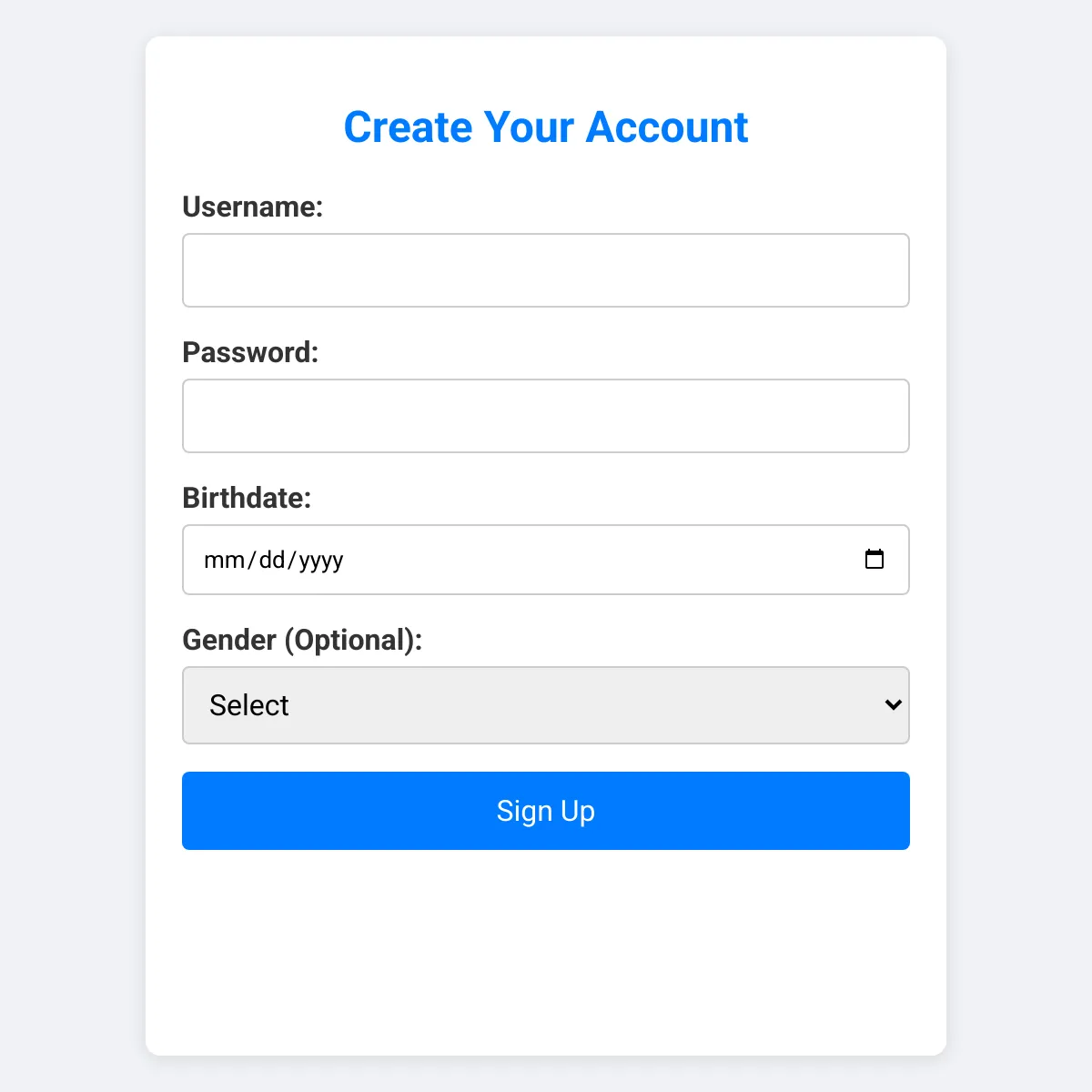Click the "Birthdate:" label
The height and width of the screenshot is (1092, 1092).
coord(247,498)
